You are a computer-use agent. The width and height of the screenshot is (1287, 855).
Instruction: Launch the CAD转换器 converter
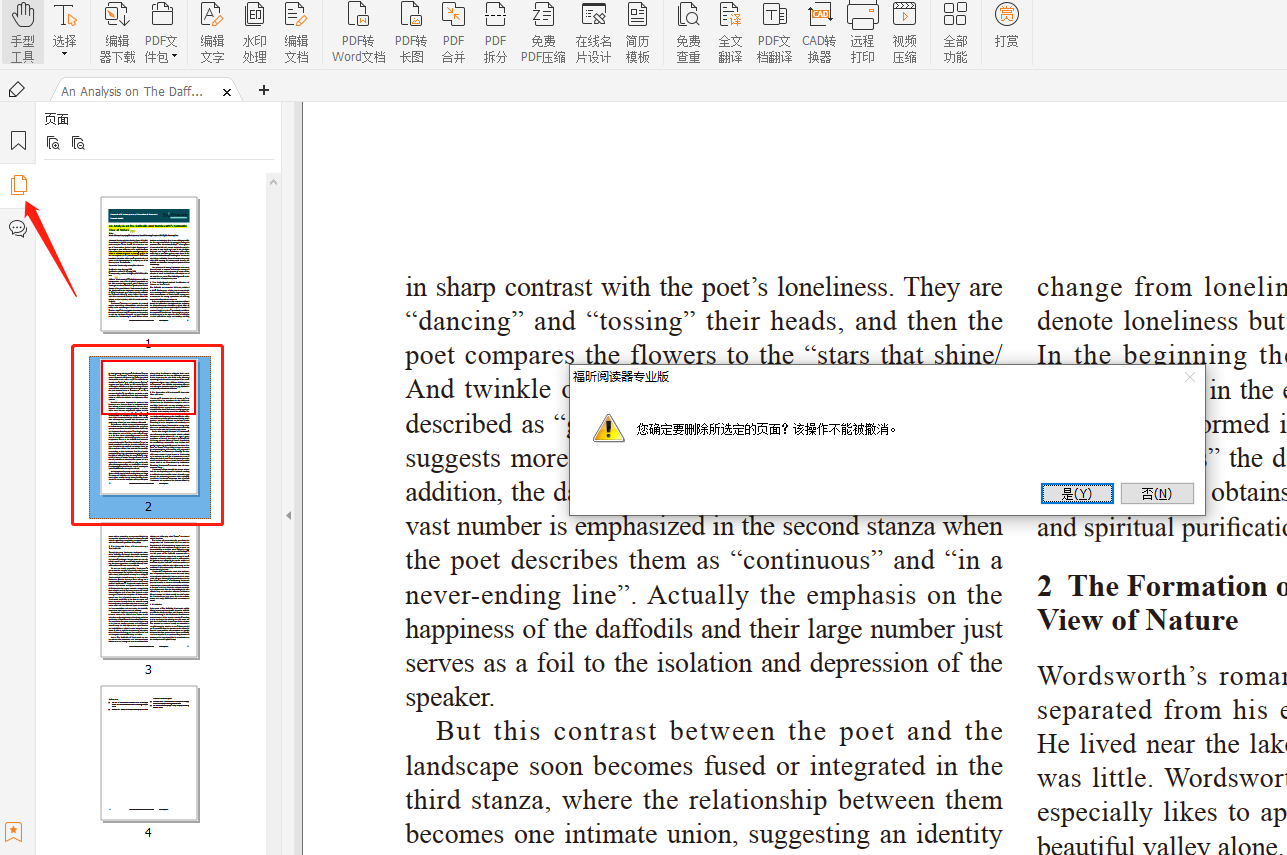tap(819, 32)
